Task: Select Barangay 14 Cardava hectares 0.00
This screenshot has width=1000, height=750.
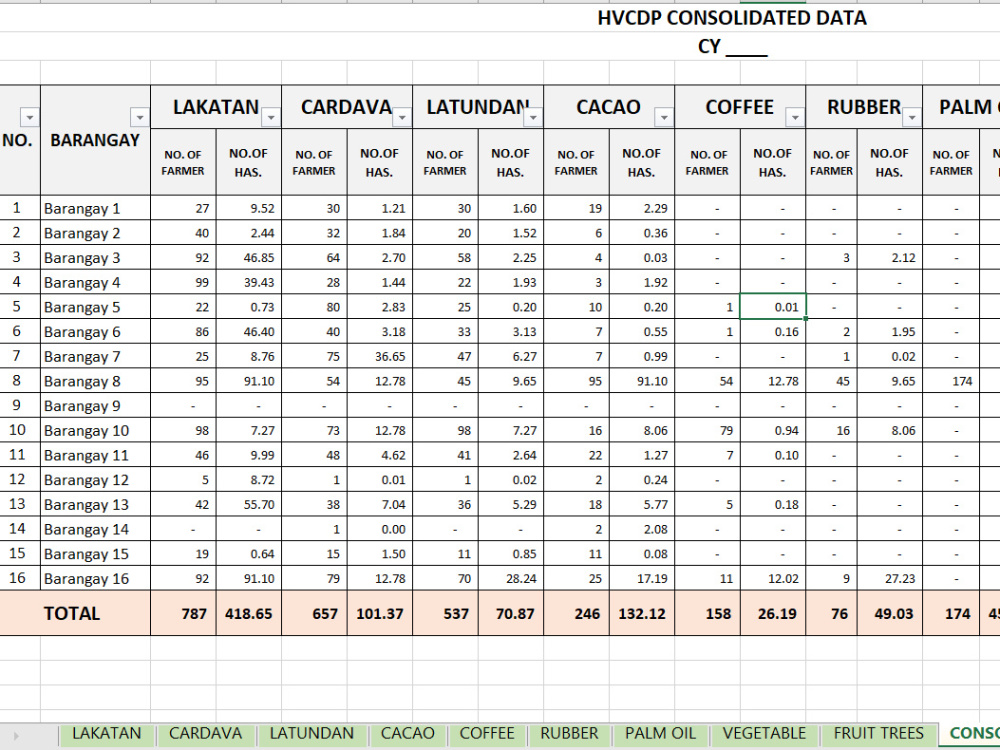Action: click(380, 529)
